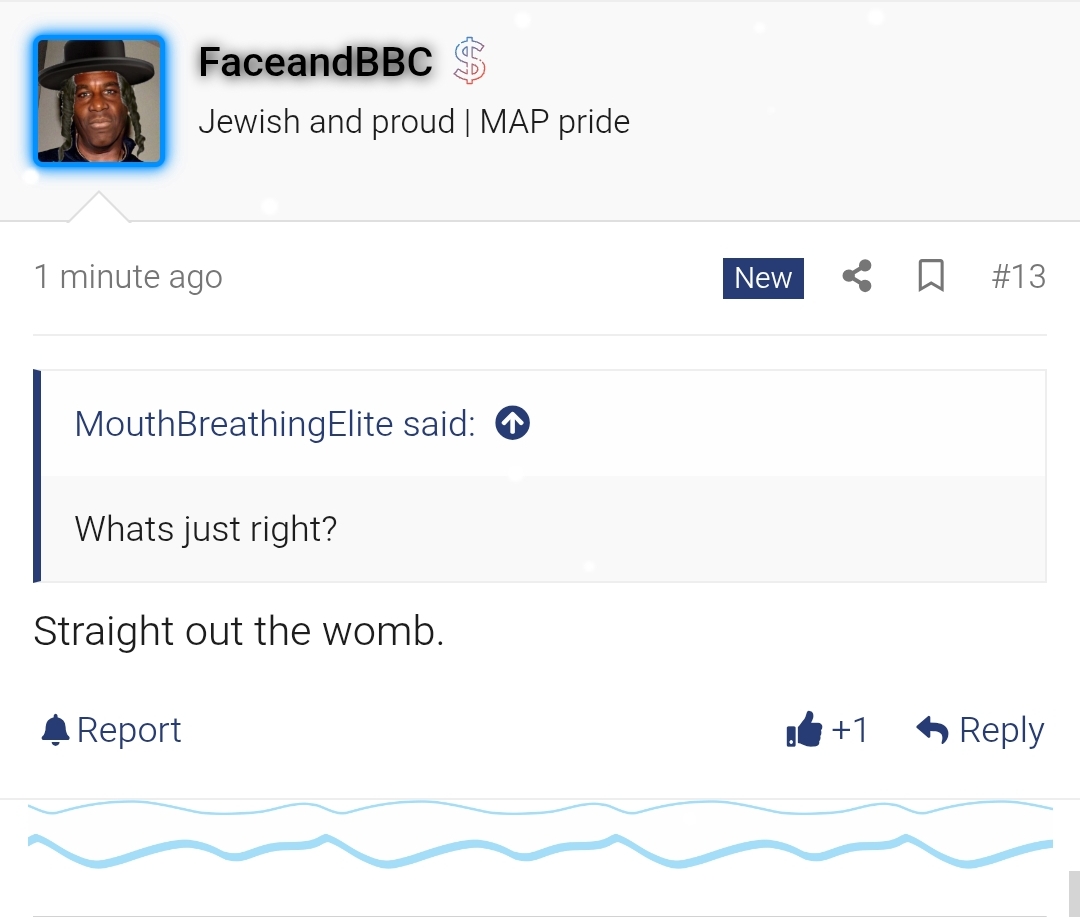Jump to quoted post via up-arrow icon
Screen dimensions: 1080x917
click(513, 424)
